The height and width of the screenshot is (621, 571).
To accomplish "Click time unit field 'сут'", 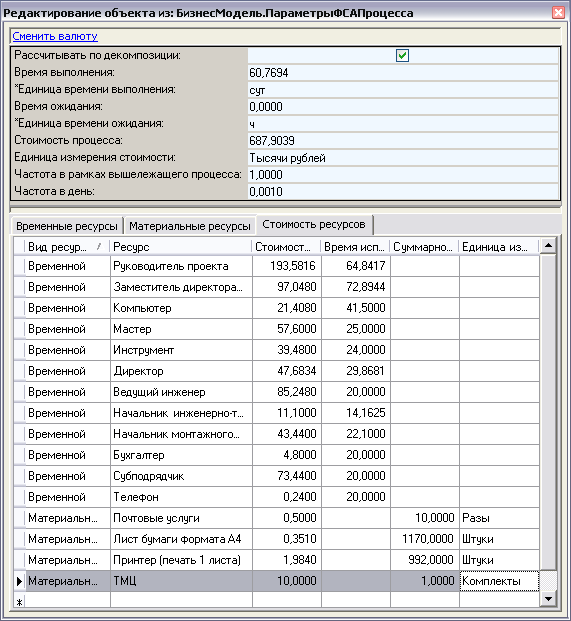I will tap(403, 90).
